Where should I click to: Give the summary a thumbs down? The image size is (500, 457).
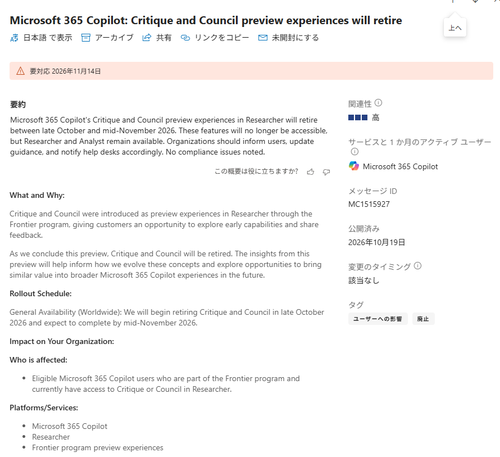click(x=326, y=172)
